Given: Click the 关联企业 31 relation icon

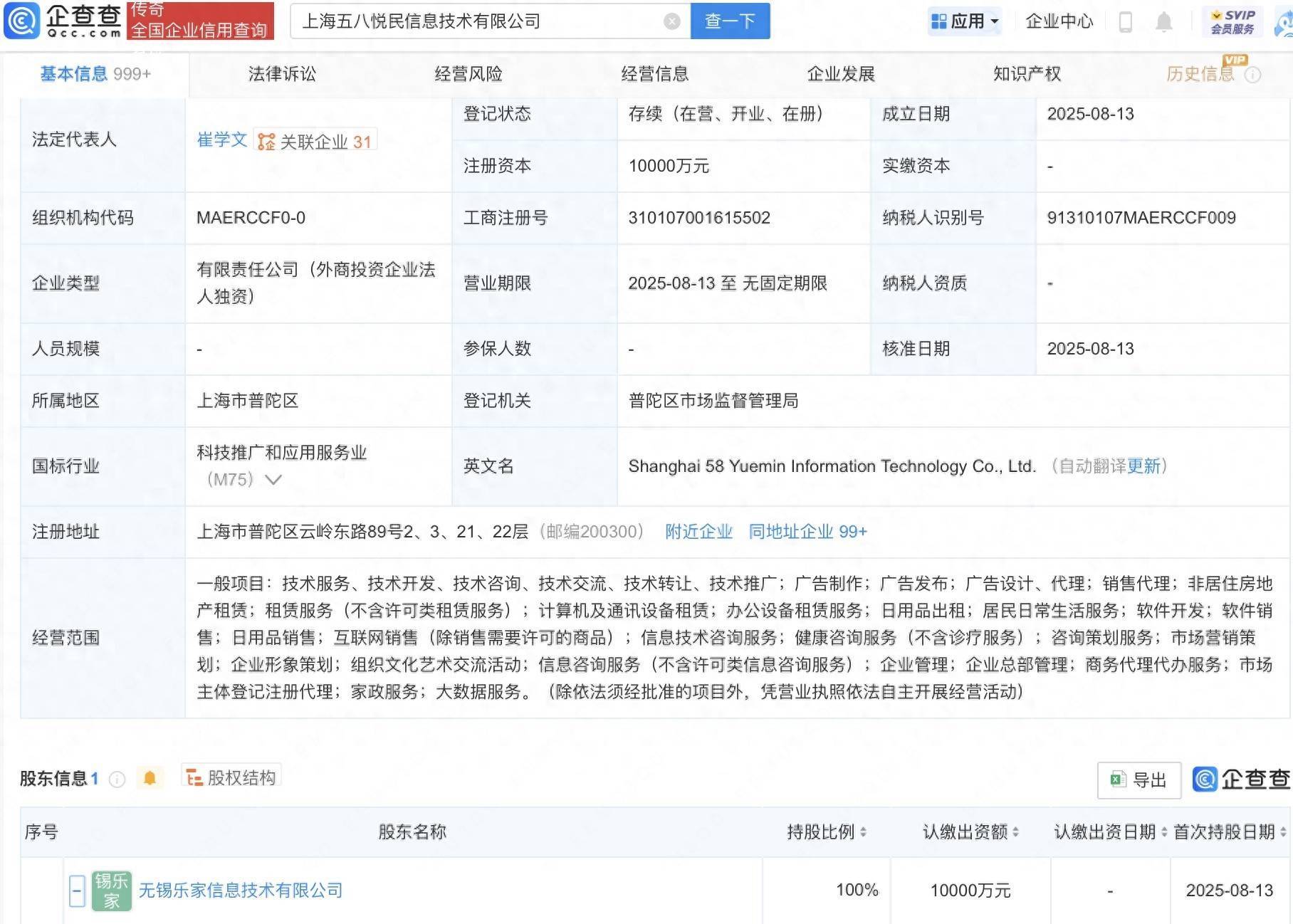Looking at the screenshot, I should click(x=266, y=141).
